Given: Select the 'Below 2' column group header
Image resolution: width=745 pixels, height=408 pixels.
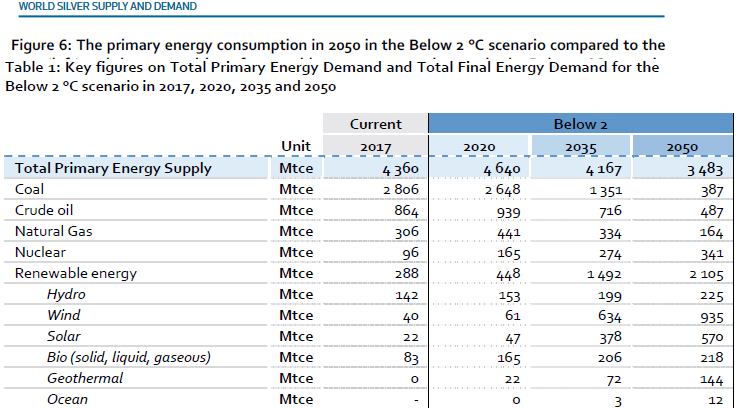Looking at the screenshot, I should pyautogui.click(x=581, y=125).
